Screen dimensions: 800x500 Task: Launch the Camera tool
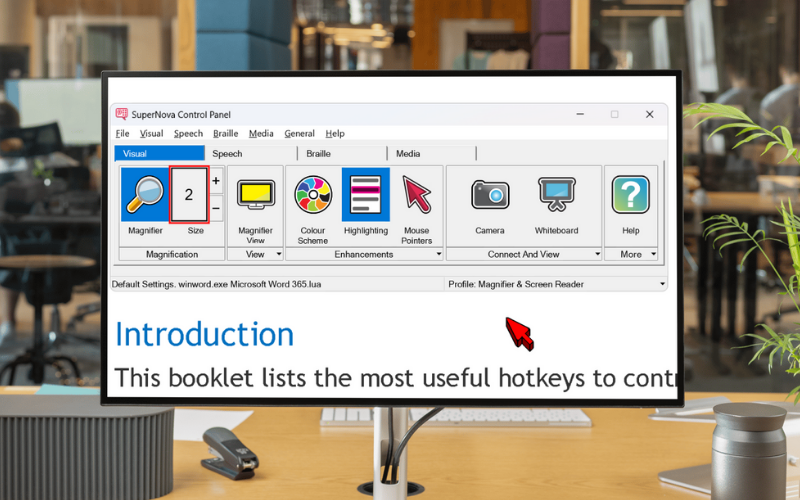point(490,194)
